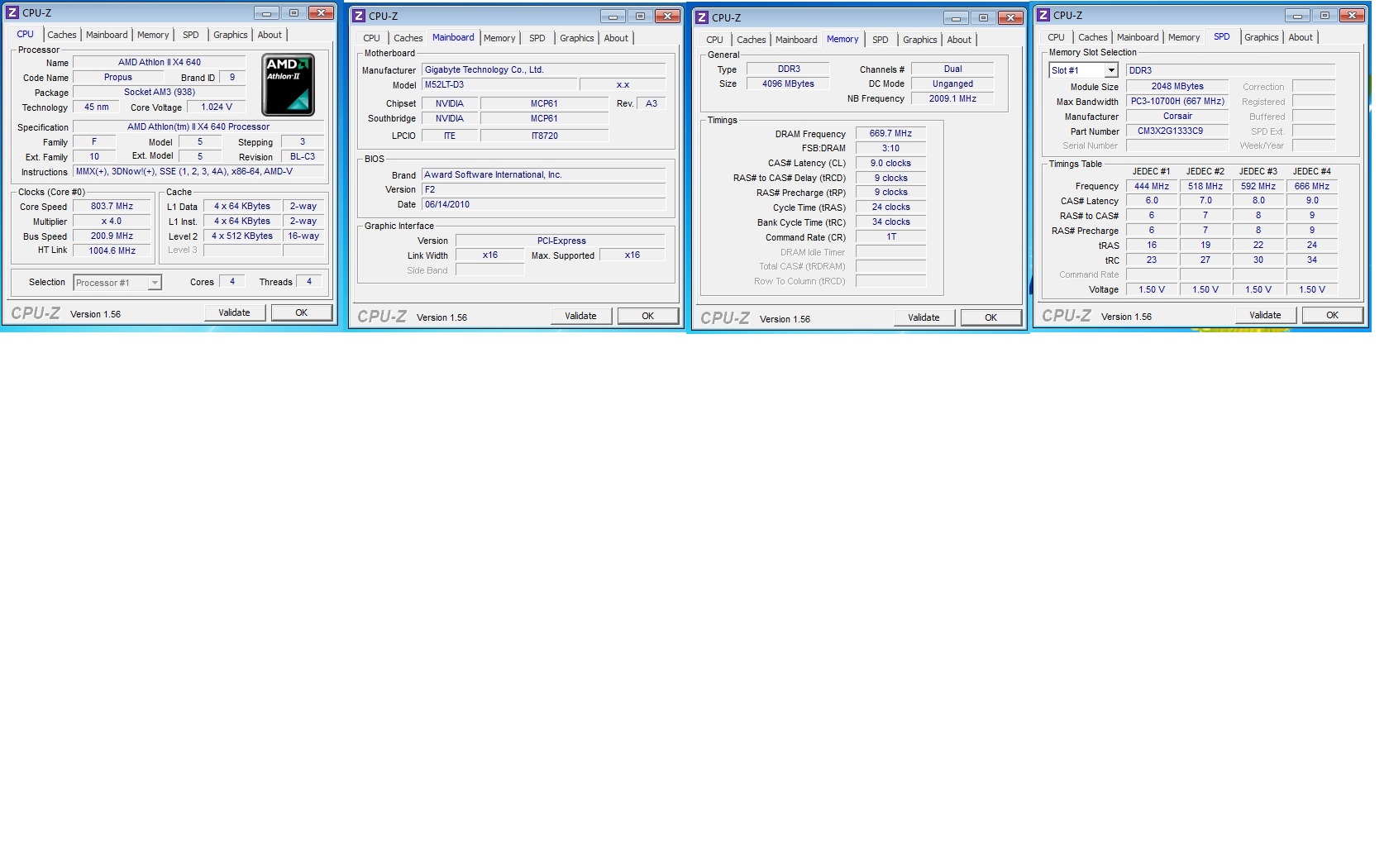The width and height of the screenshot is (1389, 868).
Task: Click the core speed value '803.7 MHz'
Action: pyautogui.click(x=112, y=206)
